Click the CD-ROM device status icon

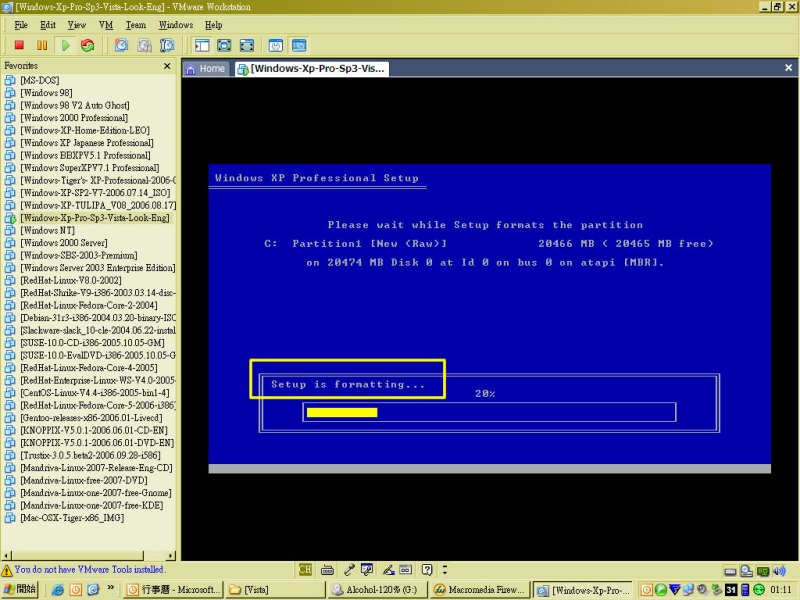[746, 570]
